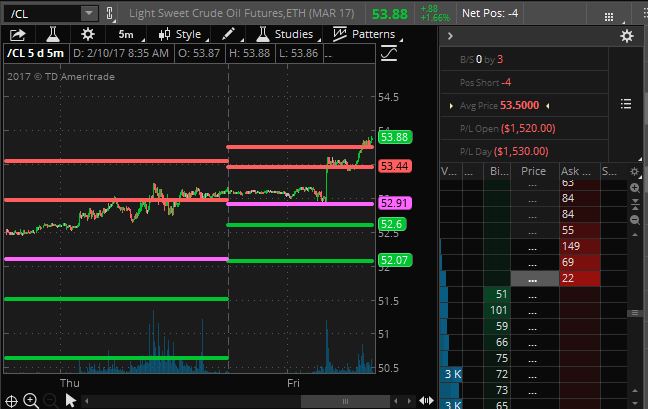The image size is (648, 409).
Task: Open Active Trader panel gear settings
Action: [x=626, y=36]
